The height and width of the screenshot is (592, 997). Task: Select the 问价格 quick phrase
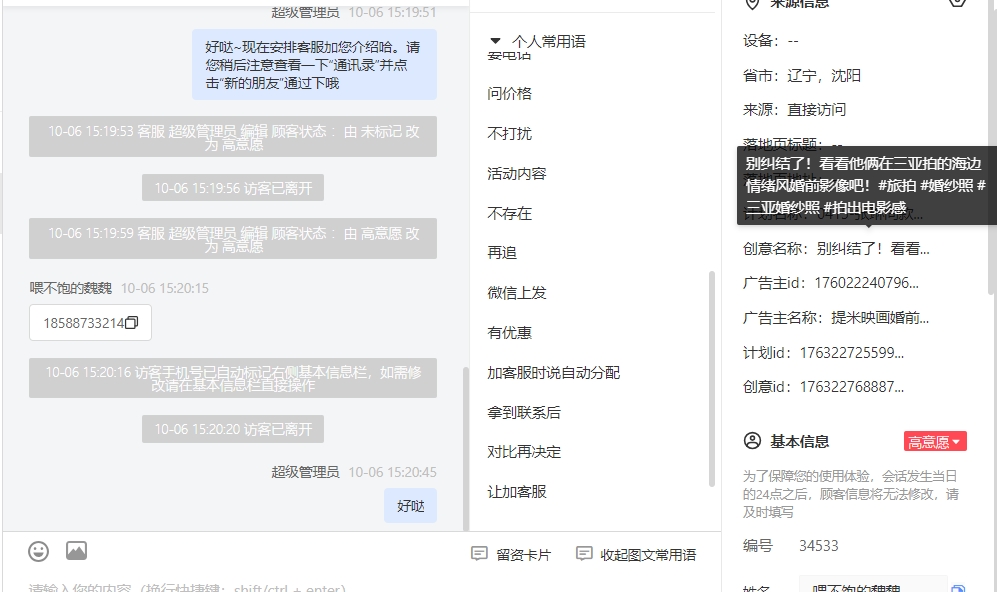[x=509, y=94]
